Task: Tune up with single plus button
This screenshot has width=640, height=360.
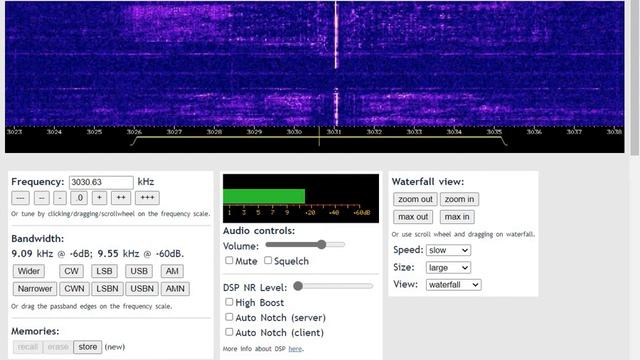Action: click(99, 198)
